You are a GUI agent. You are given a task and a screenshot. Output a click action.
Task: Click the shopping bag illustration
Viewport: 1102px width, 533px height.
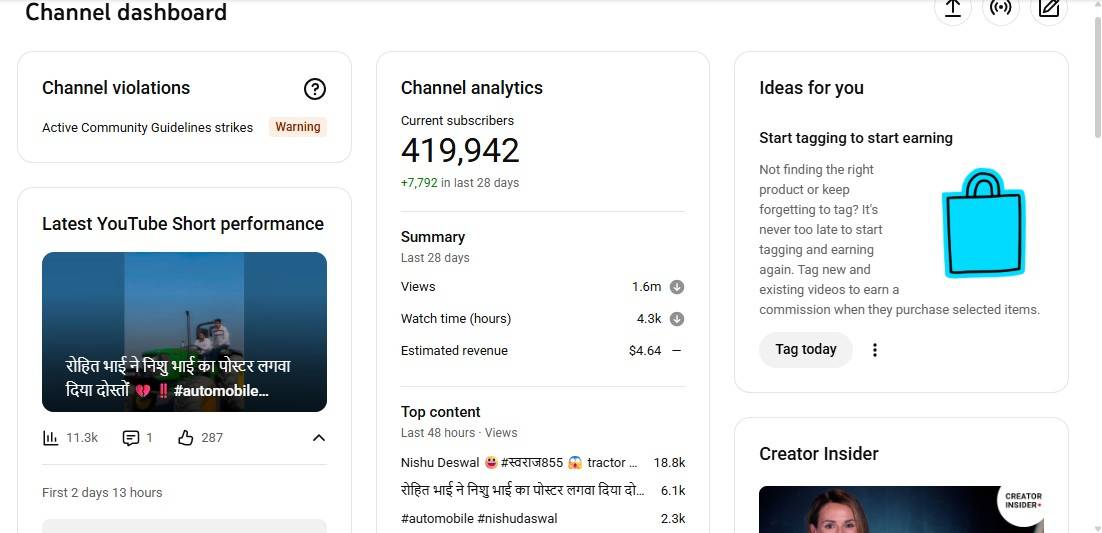[x=983, y=224]
